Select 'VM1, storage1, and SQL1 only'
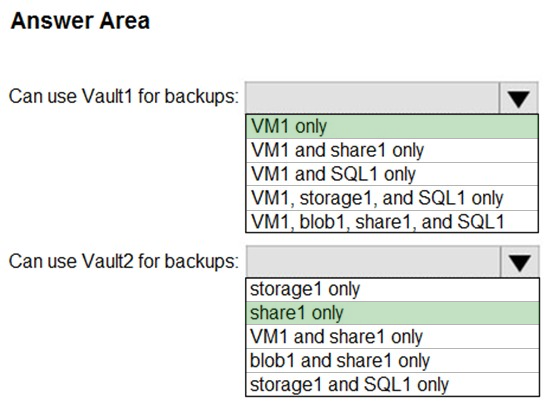This screenshot has width=546, height=403. coord(392,198)
